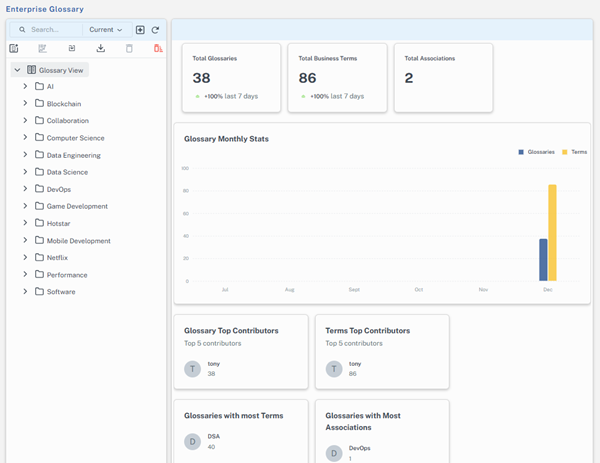The width and height of the screenshot is (600, 463).
Task: Click the red delete-all icon
Action: pos(158,48)
